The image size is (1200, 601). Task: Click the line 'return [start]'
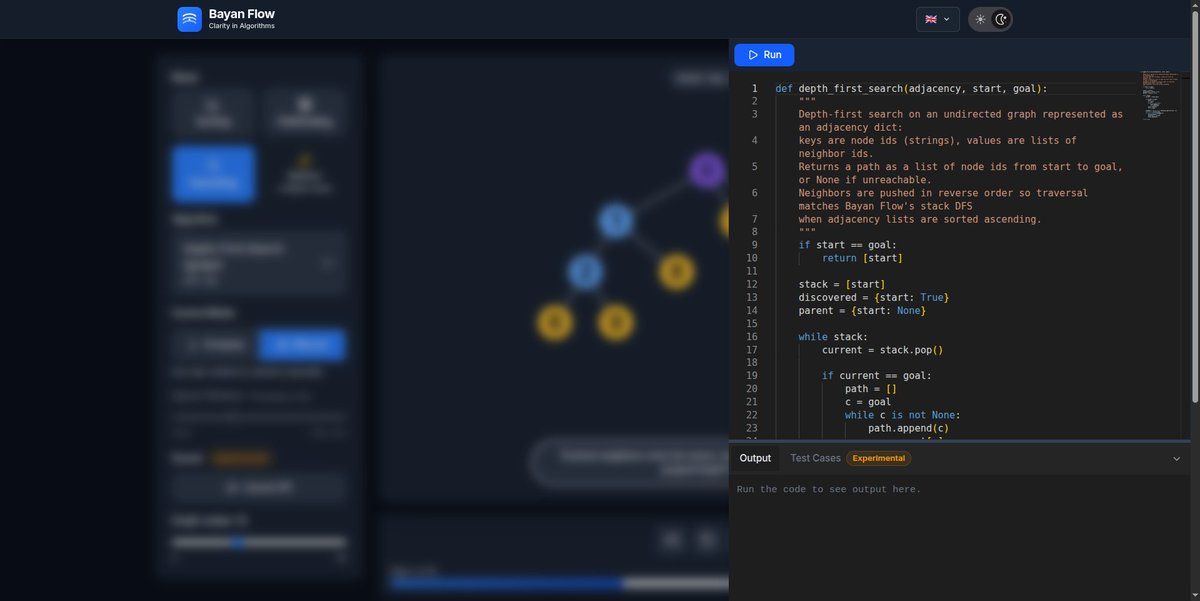862,258
